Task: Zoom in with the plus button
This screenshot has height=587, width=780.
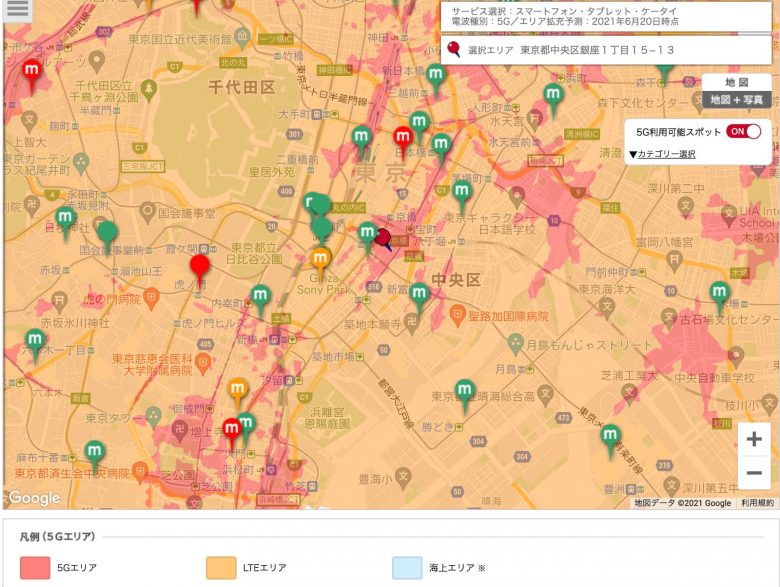Action: click(x=754, y=439)
